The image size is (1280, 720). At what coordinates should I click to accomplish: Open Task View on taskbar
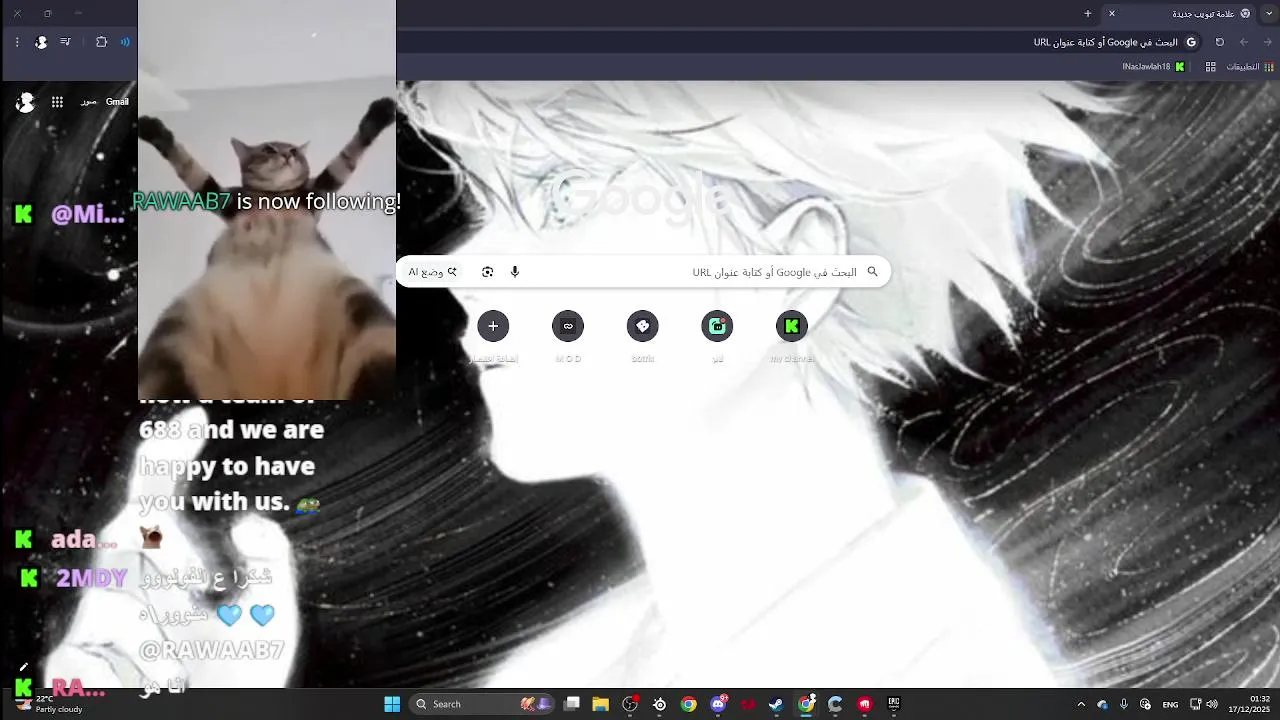tap(572, 704)
